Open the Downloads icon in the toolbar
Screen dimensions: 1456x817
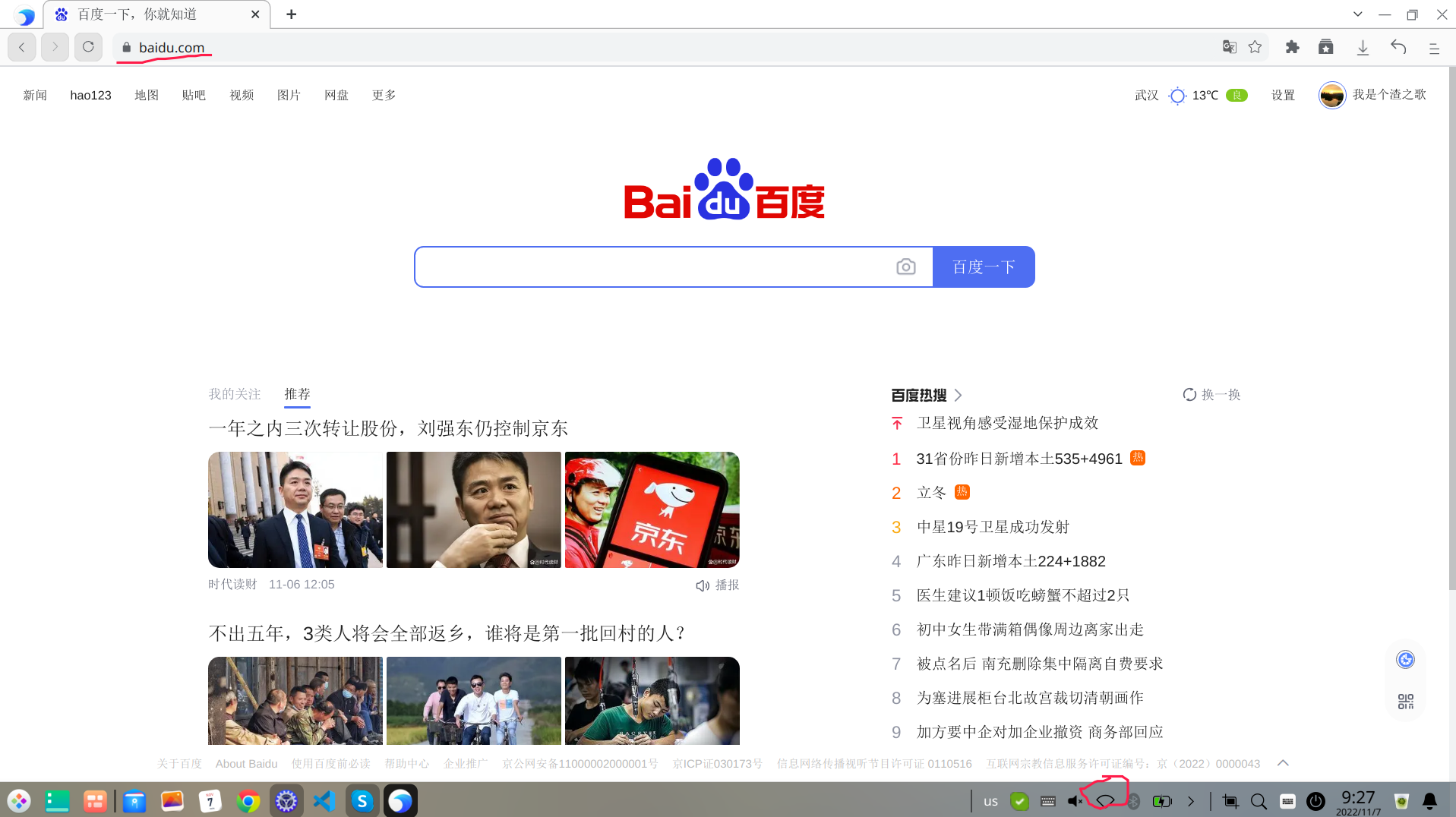[x=1363, y=47]
